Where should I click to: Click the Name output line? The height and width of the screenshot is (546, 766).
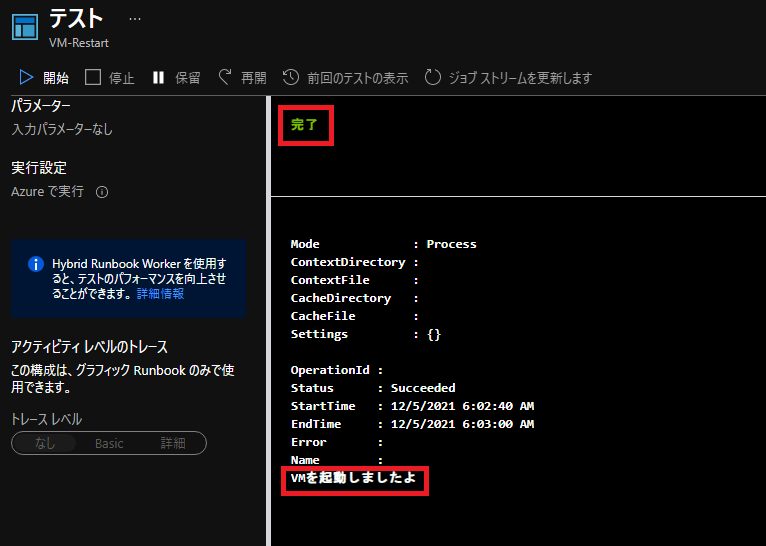tap(337, 461)
